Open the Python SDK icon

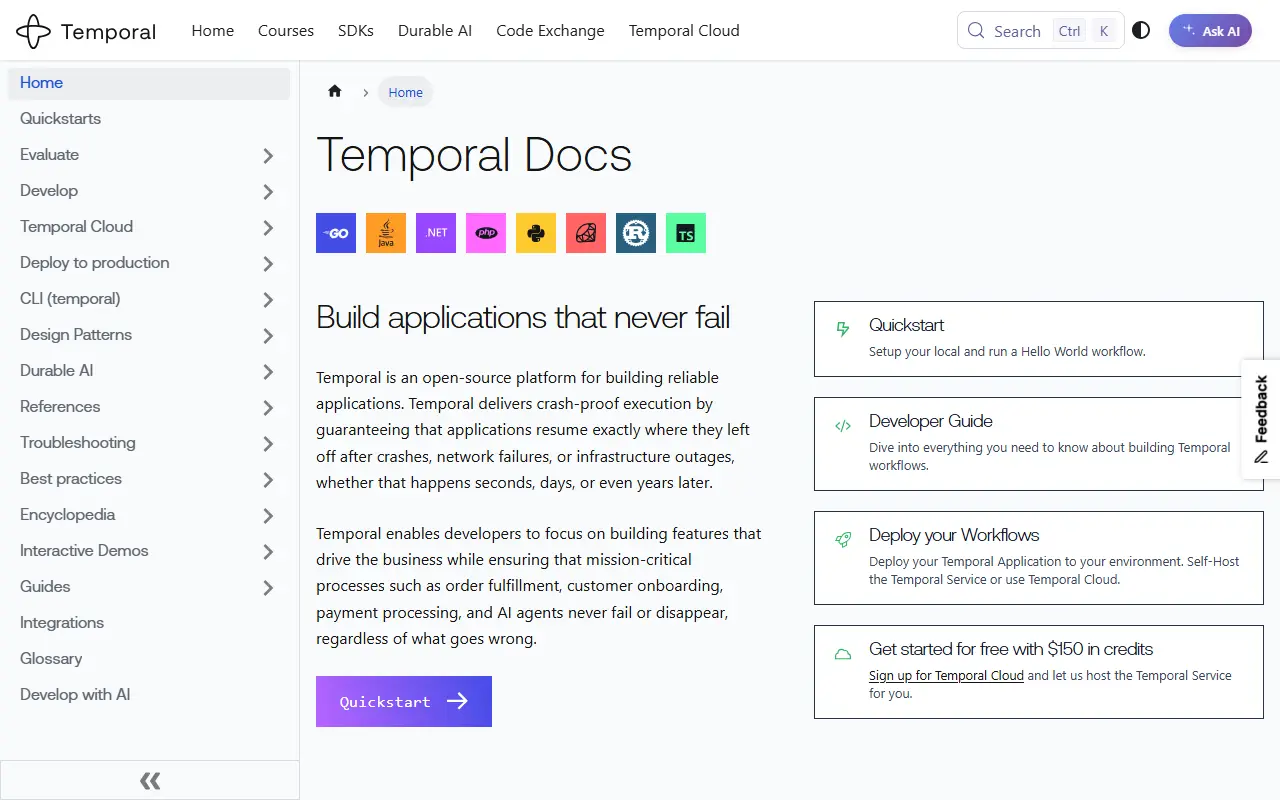[536, 233]
